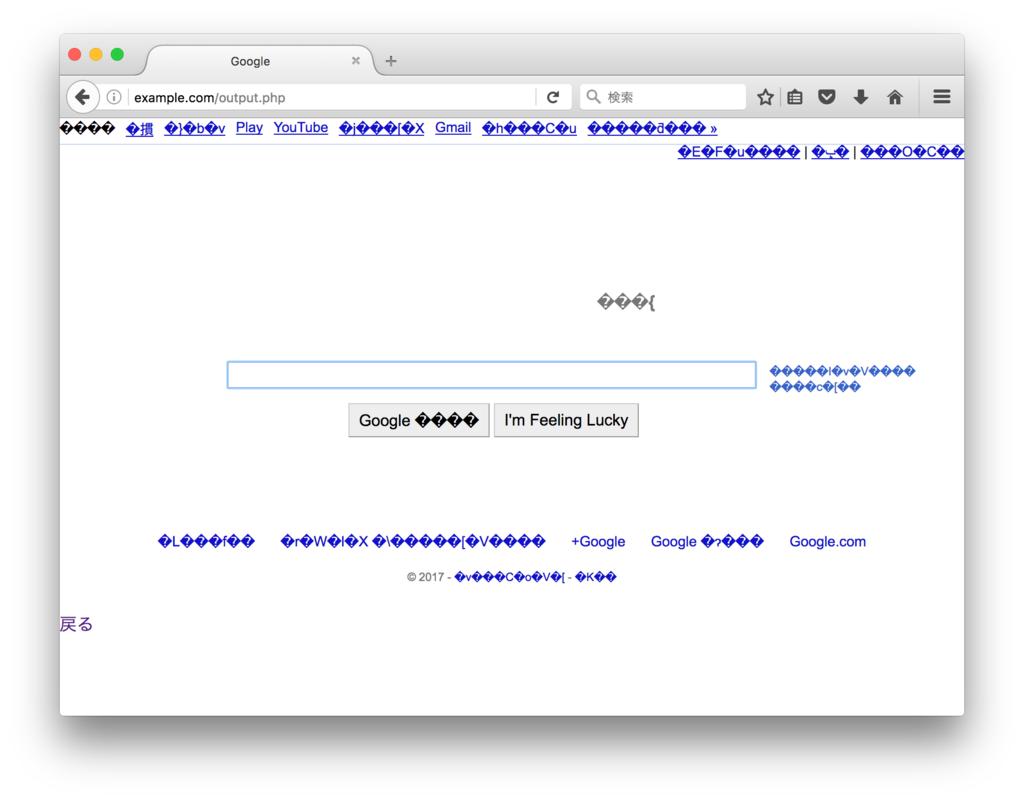Image resolution: width=1024 pixels, height=801 pixels.
Task: Focus the browser search box
Action: pos(663,97)
